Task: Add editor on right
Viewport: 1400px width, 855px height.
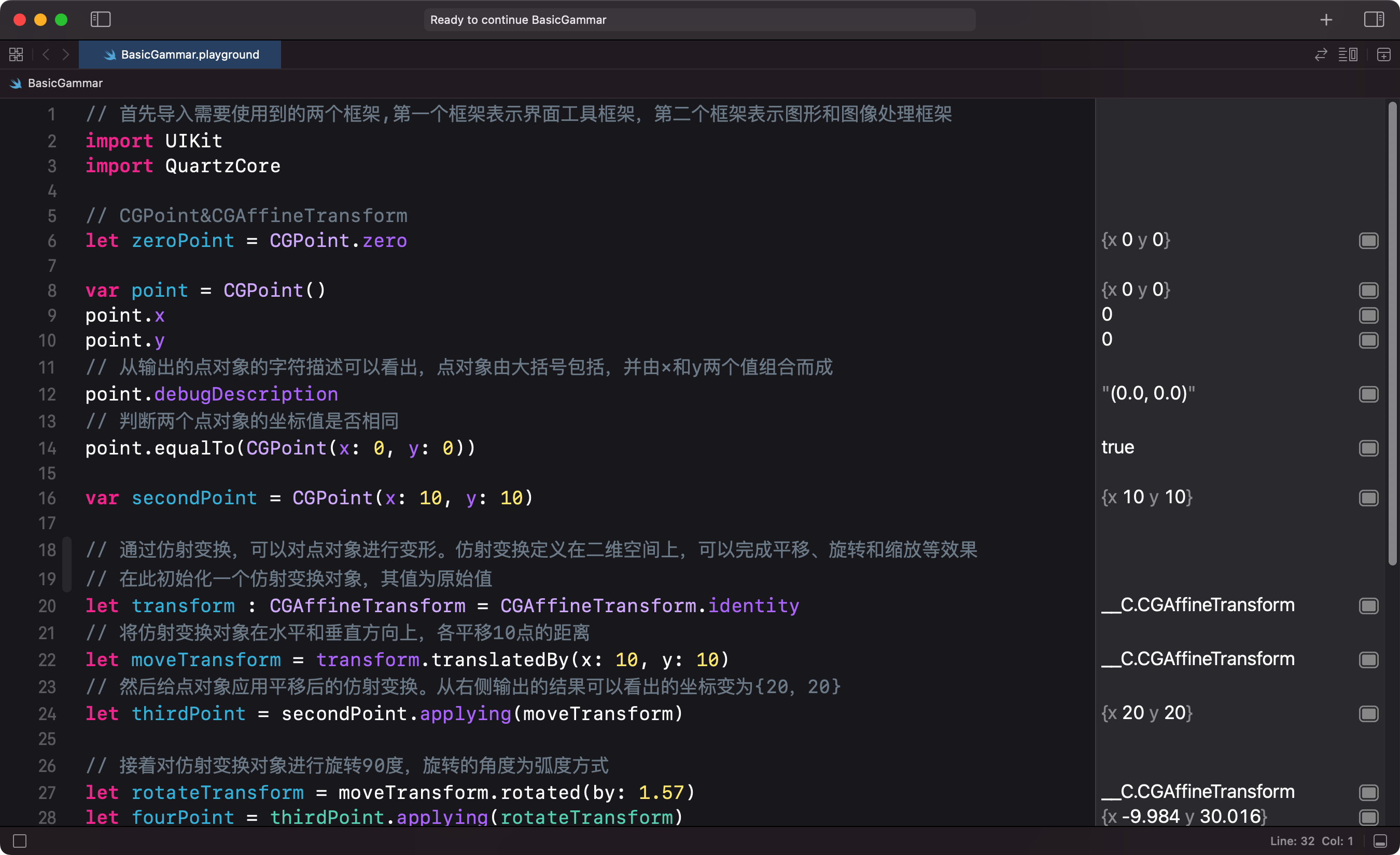Action: pyautogui.click(x=1383, y=54)
